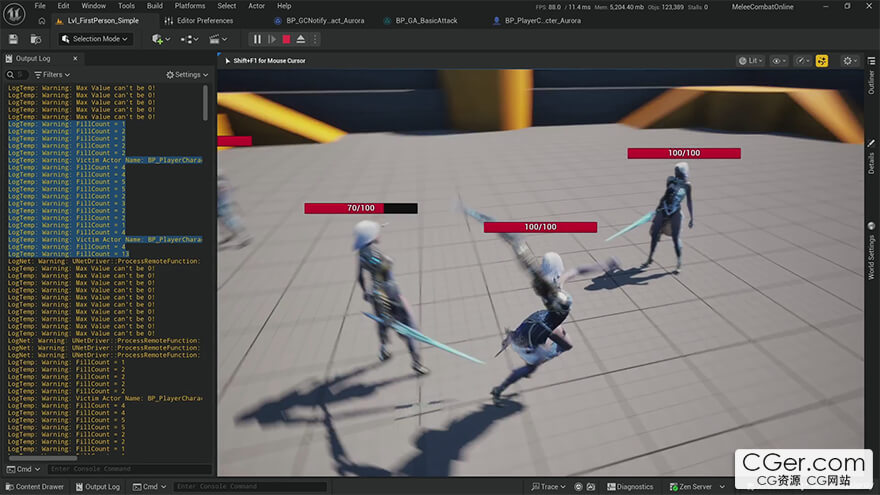Image resolution: width=880 pixels, height=495 pixels.
Task: Advance a single frame button
Action: pyautogui.click(x=272, y=39)
